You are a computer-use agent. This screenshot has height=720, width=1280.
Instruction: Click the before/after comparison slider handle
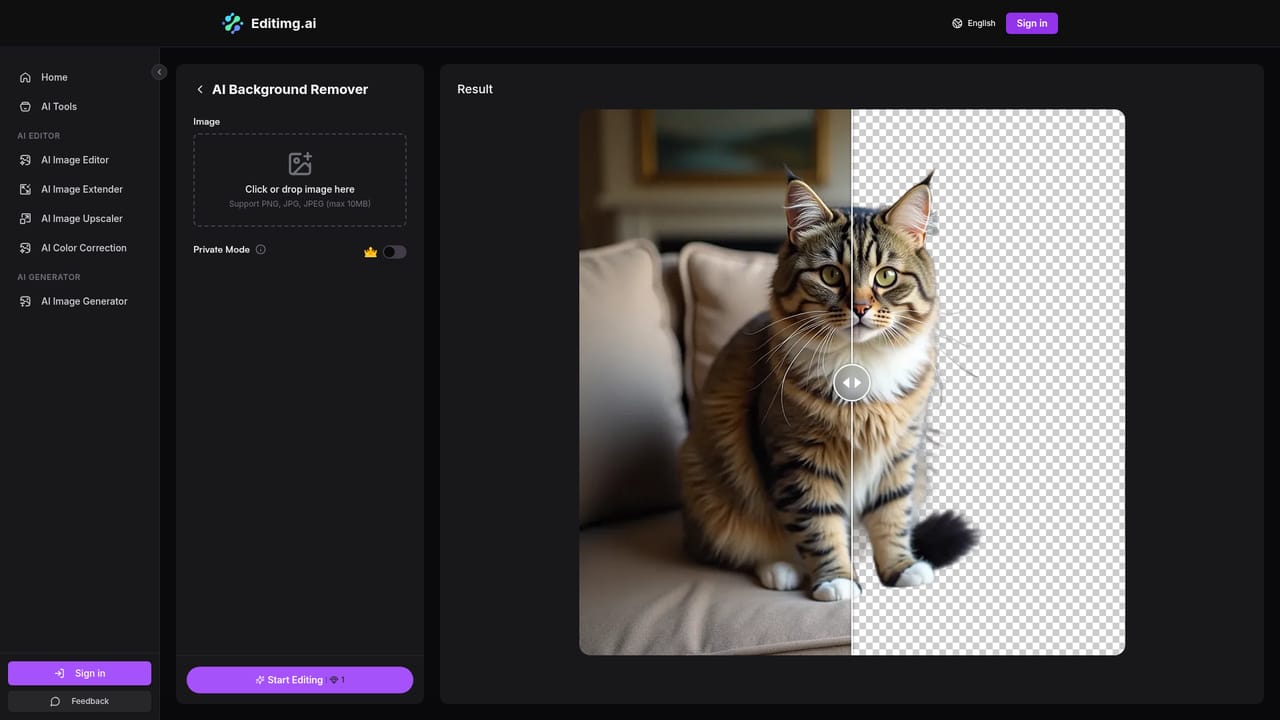click(852, 382)
